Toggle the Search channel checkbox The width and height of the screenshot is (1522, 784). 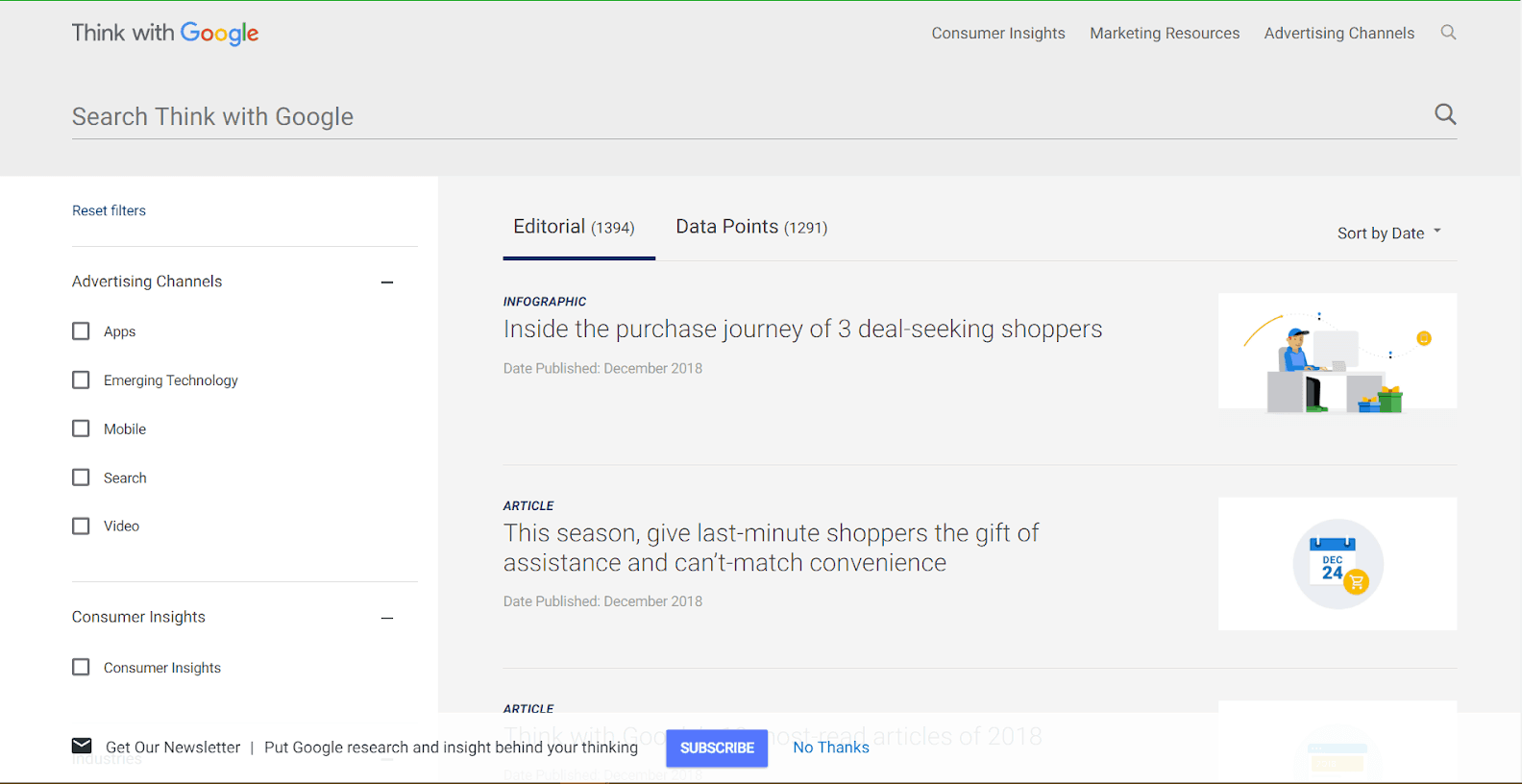point(81,478)
